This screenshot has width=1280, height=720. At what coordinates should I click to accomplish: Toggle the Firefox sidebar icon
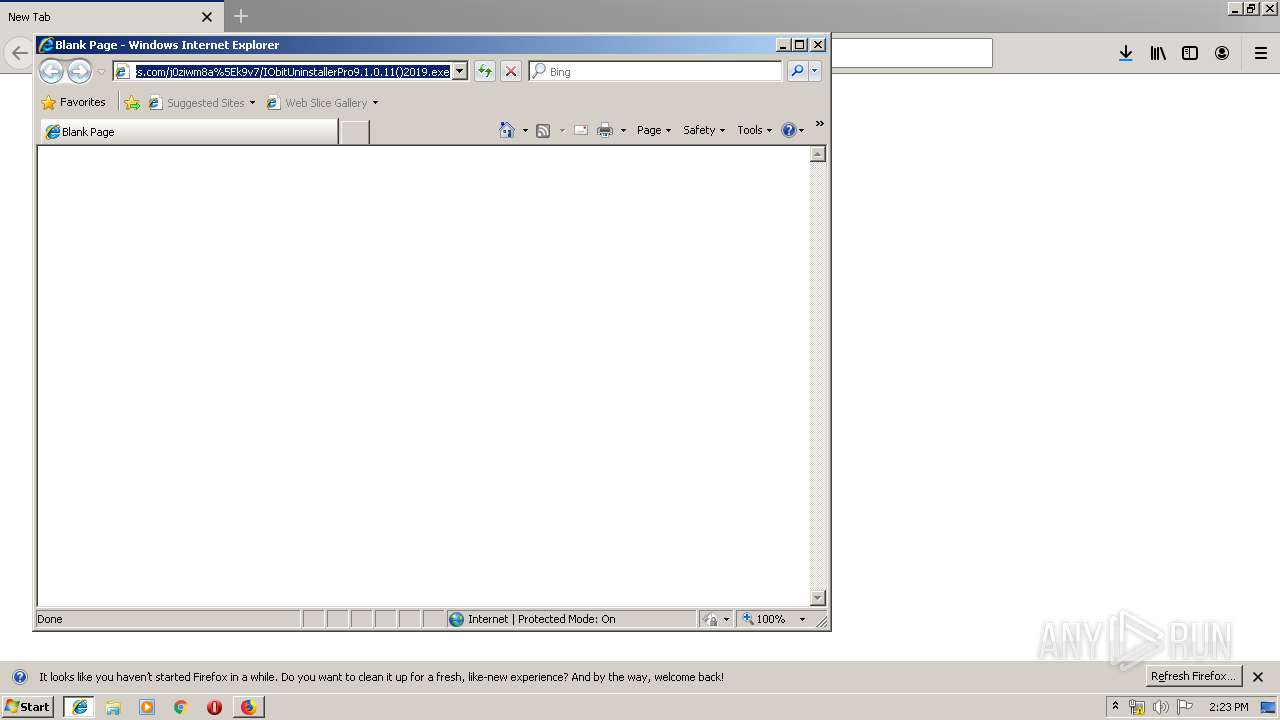pos(1190,53)
